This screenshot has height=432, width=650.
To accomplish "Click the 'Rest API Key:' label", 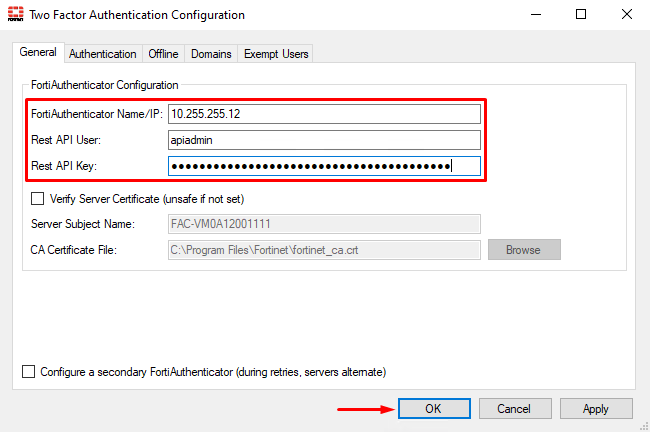I will pos(64,166).
